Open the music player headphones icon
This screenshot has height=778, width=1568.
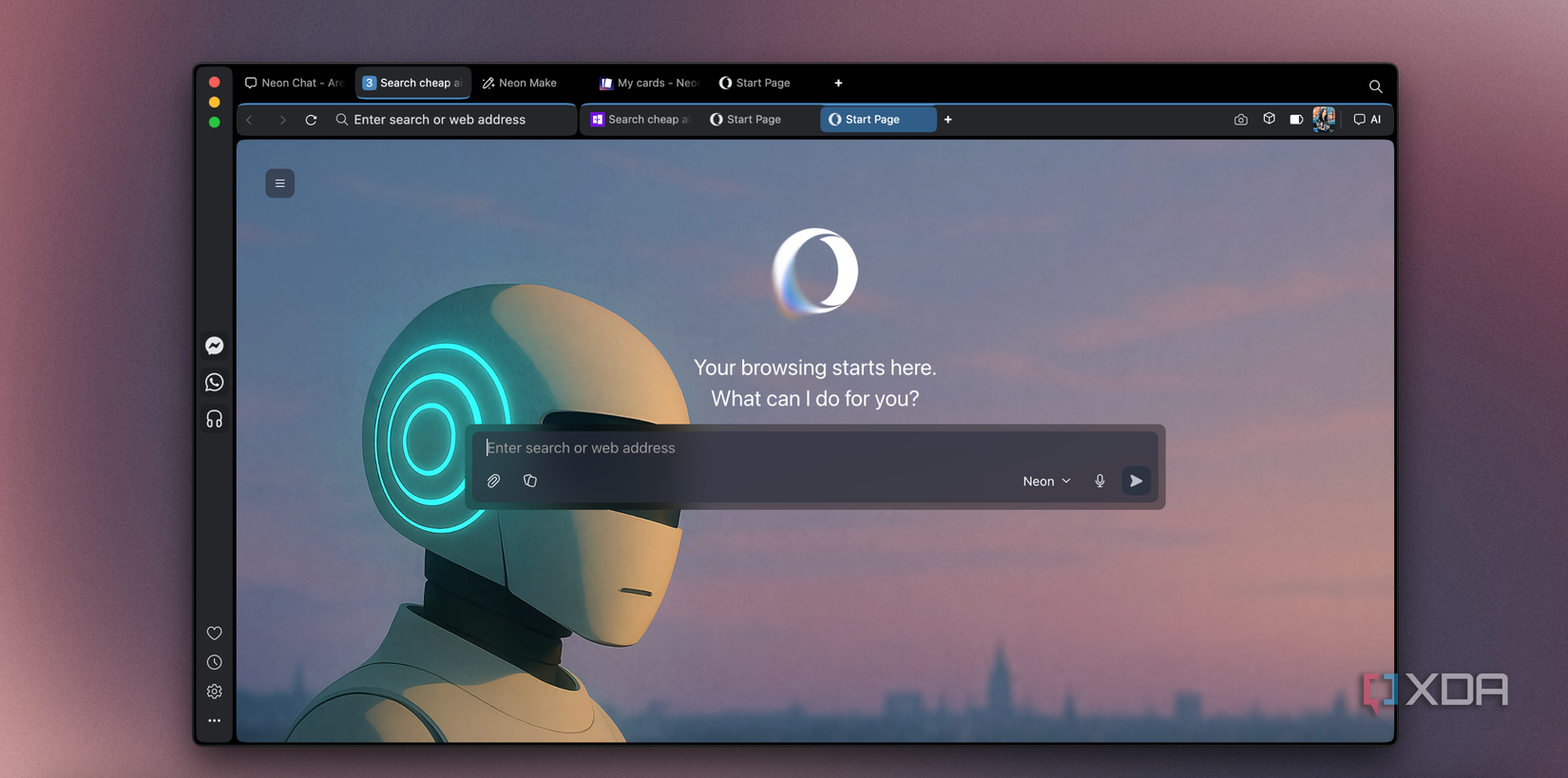click(x=215, y=419)
